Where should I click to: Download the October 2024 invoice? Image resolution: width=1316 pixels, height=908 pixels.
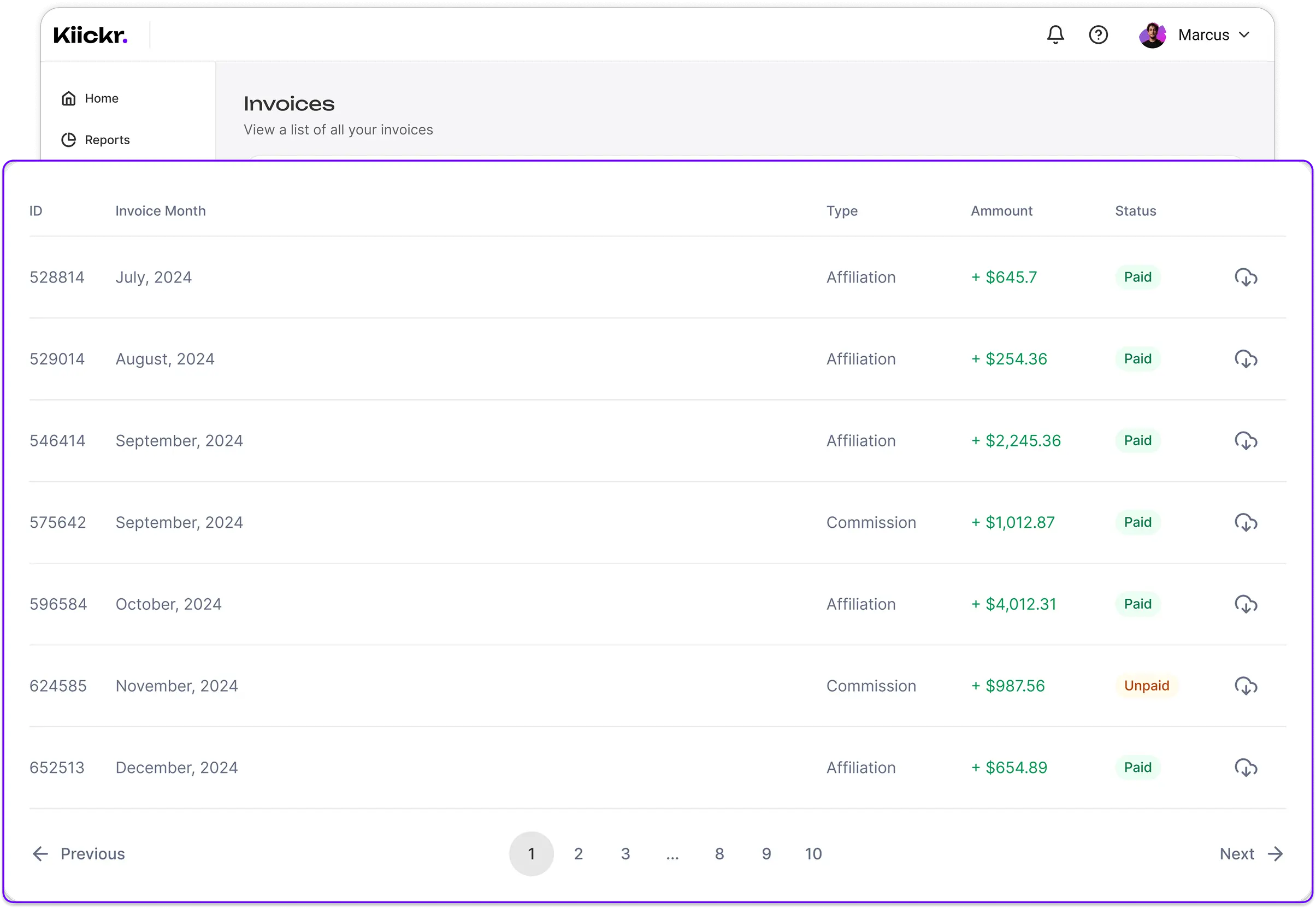coord(1246,604)
